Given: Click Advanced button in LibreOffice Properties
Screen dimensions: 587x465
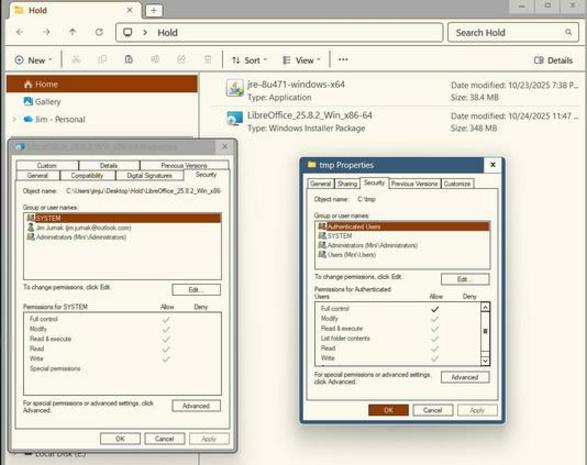Looking at the screenshot, I should (x=196, y=405).
